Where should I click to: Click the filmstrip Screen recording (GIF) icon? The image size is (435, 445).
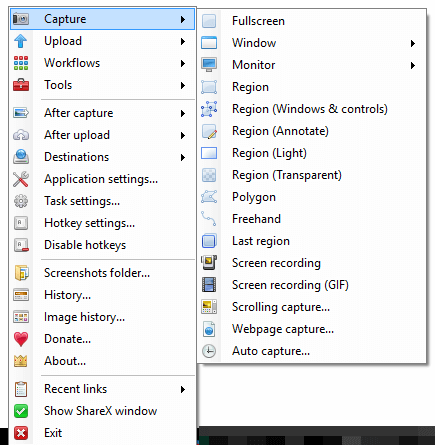pyautogui.click(x=209, y=285)
